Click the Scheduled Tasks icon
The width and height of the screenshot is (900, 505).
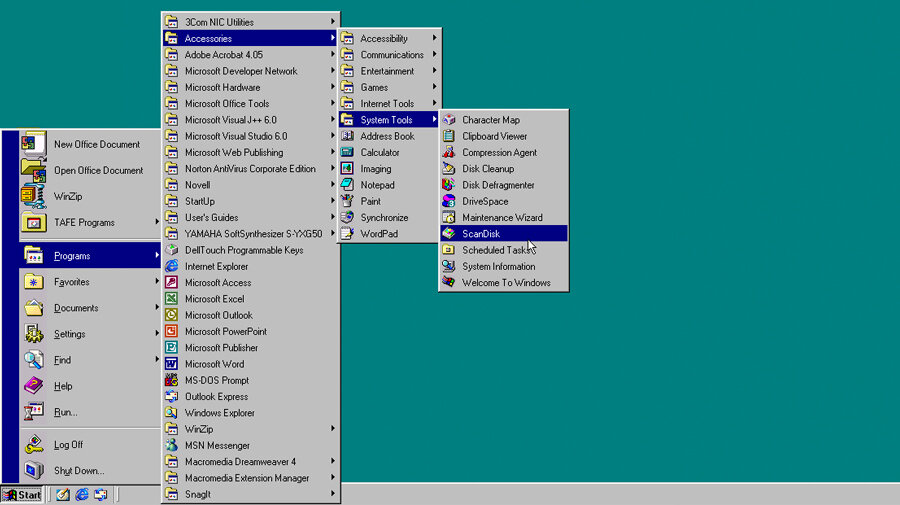449,250
